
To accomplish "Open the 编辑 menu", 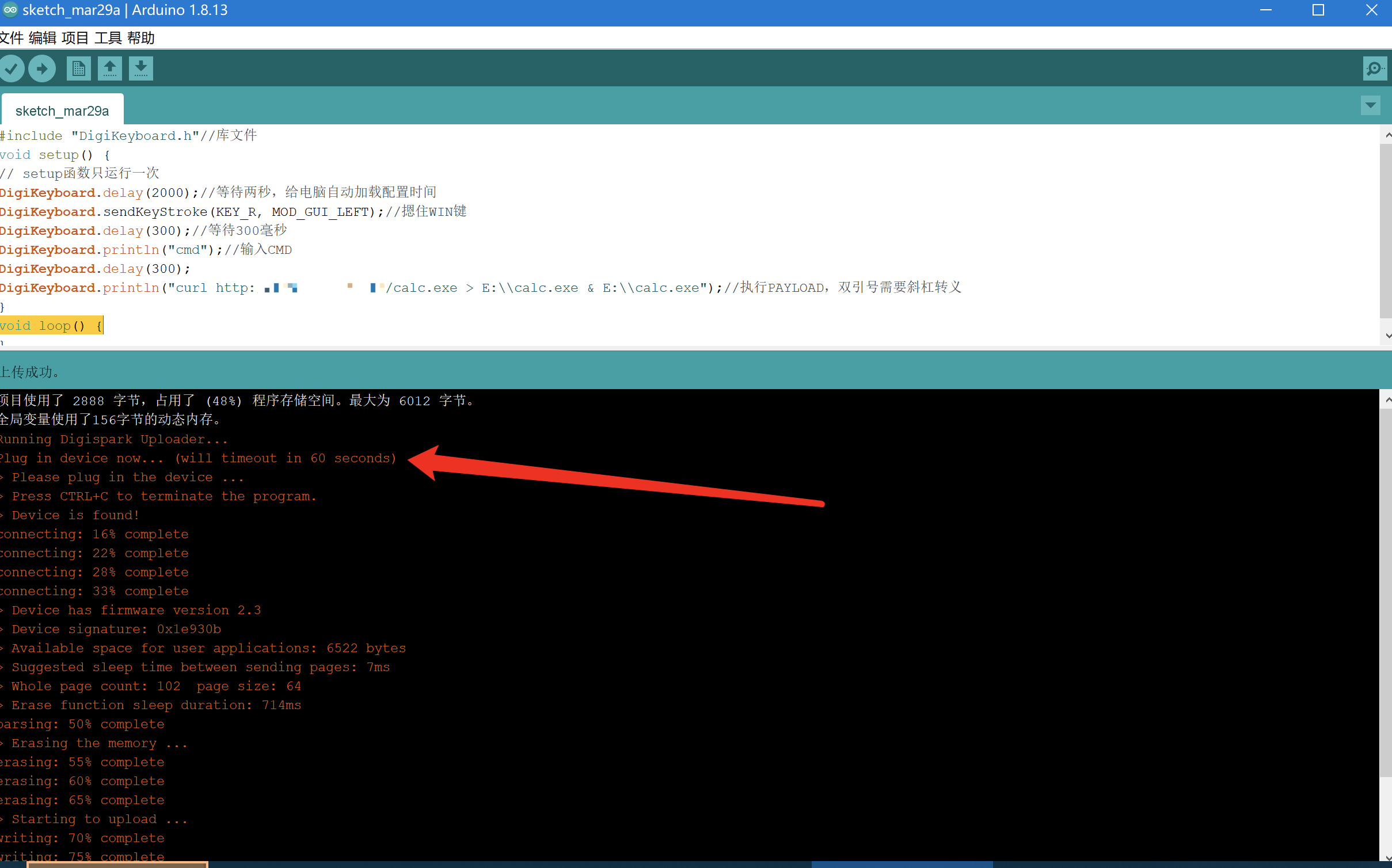I will 43,38.
